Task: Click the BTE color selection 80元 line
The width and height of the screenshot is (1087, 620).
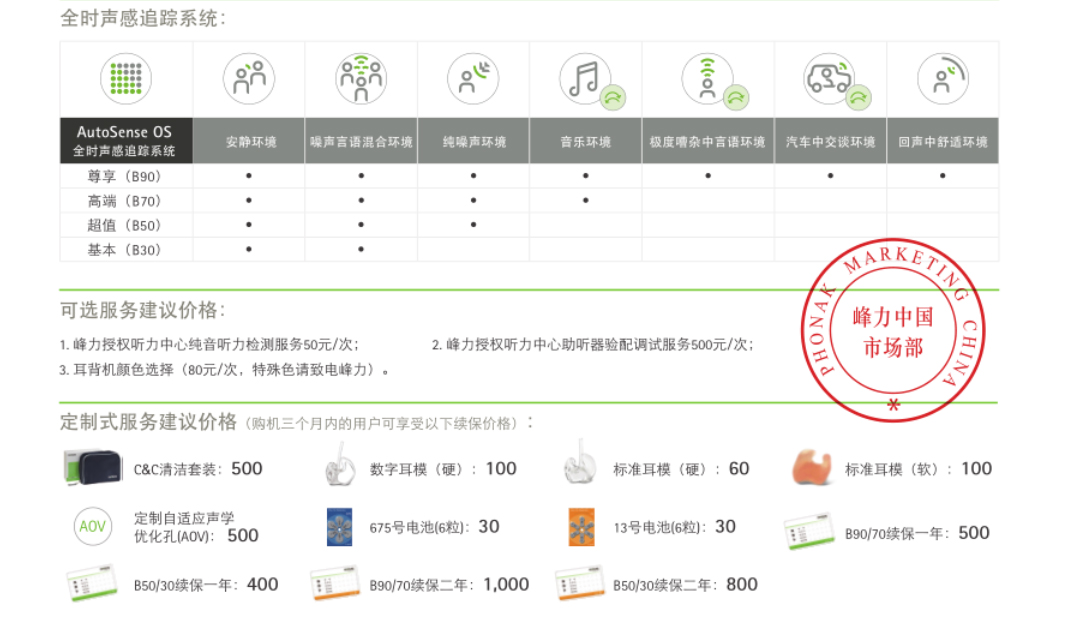Action: 225,370
